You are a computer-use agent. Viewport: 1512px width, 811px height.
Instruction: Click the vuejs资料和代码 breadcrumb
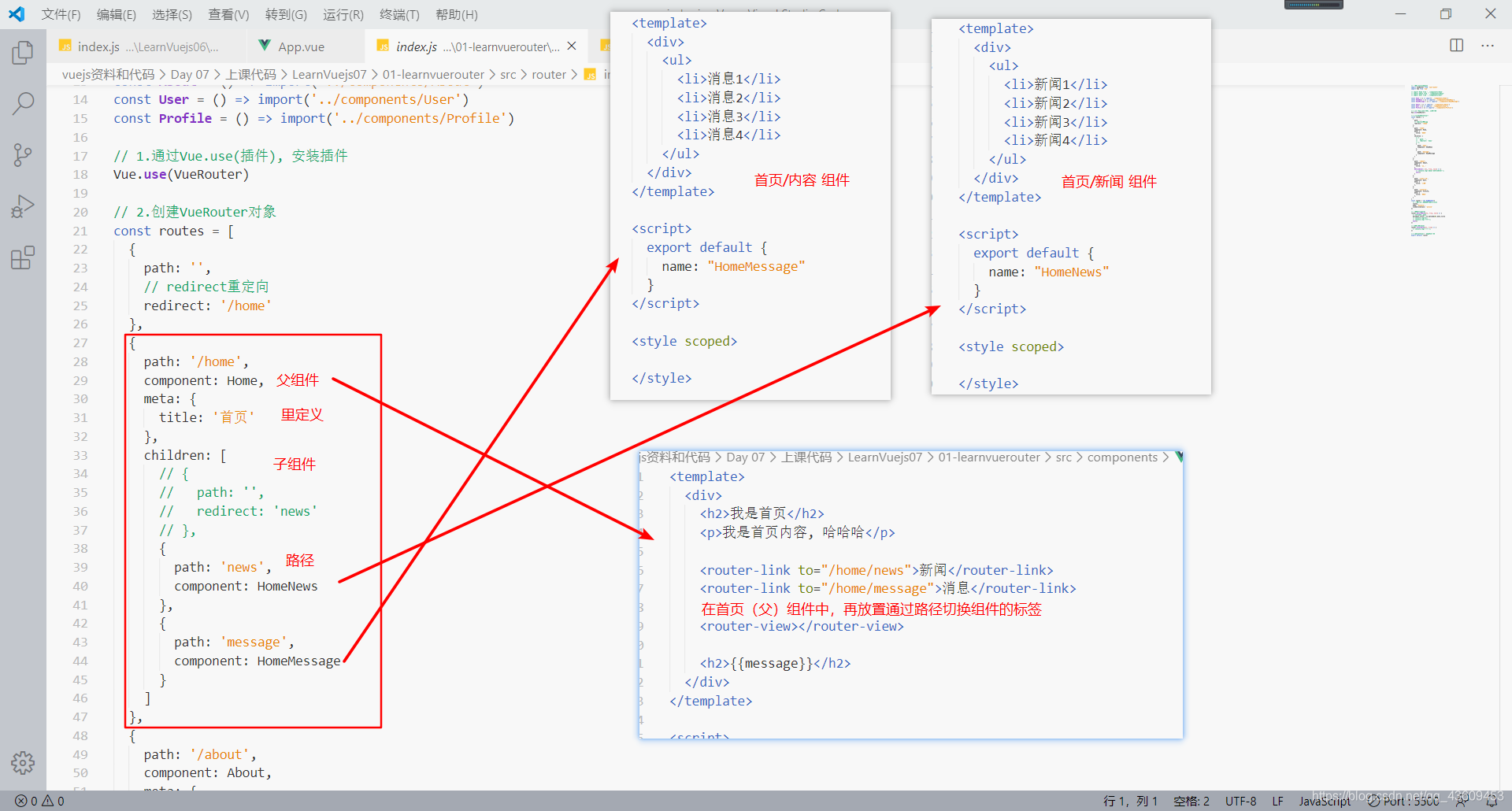(108, 75)
